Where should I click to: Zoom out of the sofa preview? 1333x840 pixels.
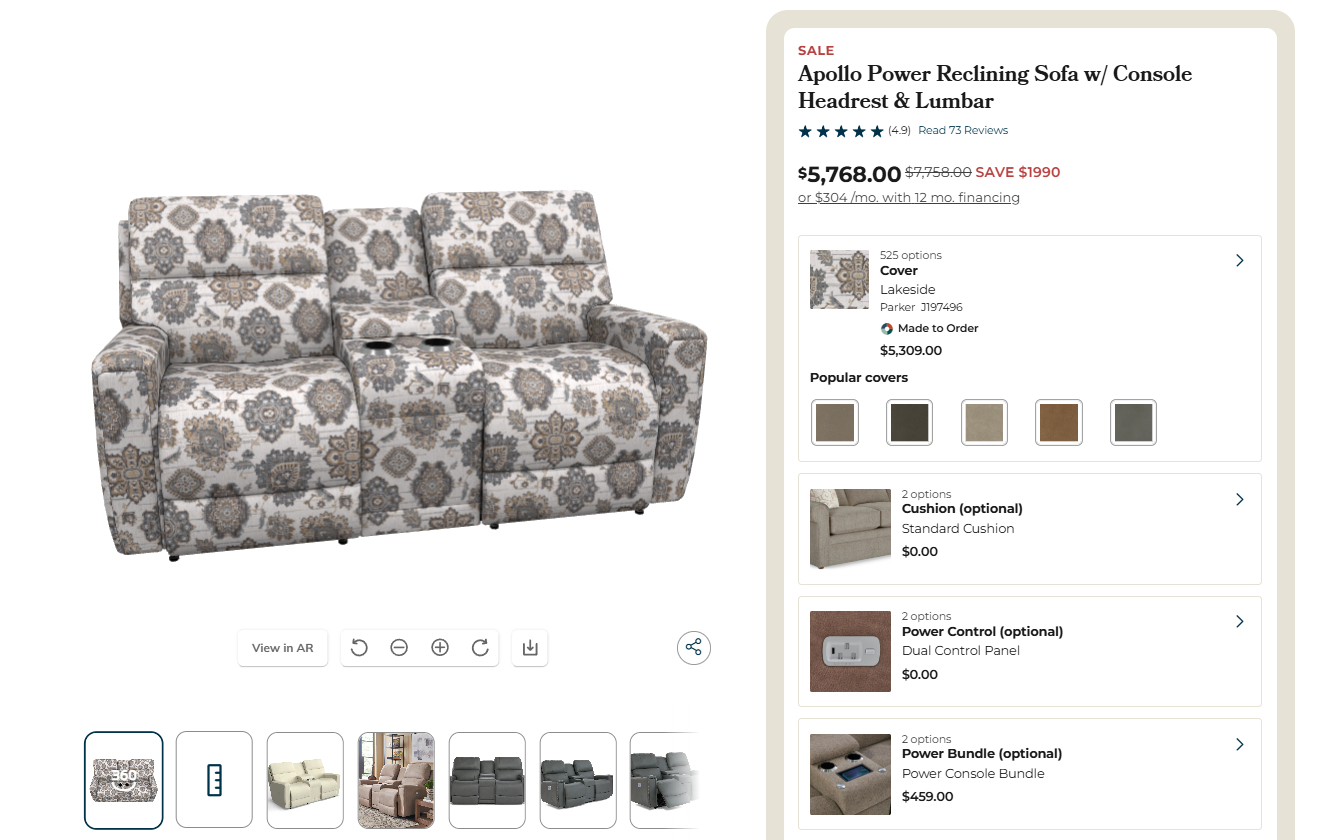(x=399, y=648)
